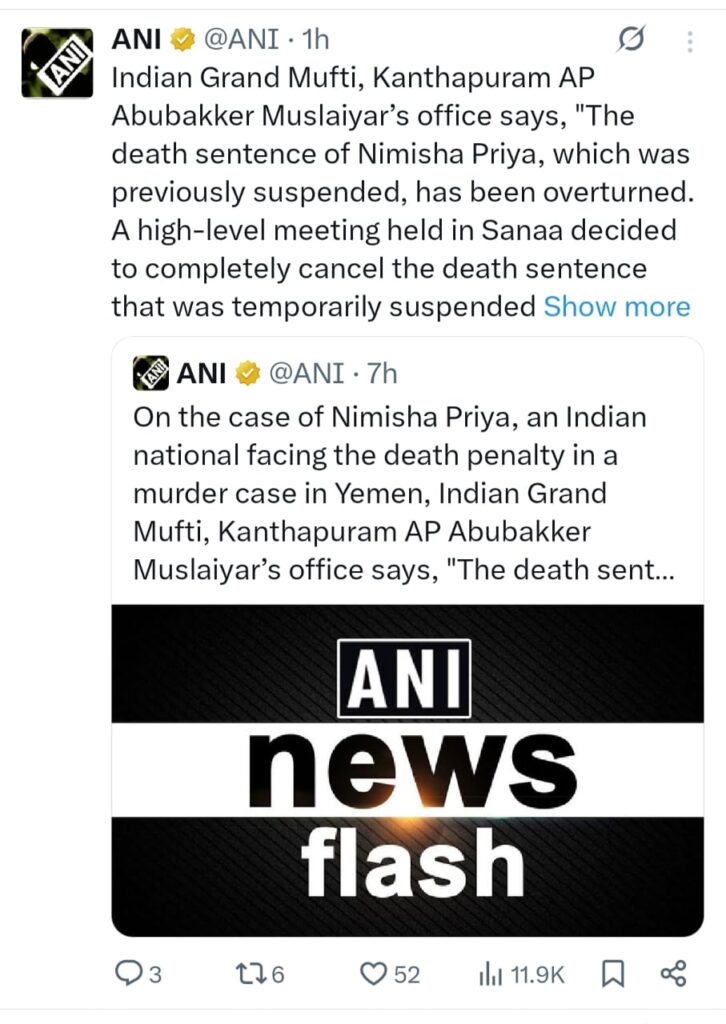Bookmark this tweet

click(614, 974)
